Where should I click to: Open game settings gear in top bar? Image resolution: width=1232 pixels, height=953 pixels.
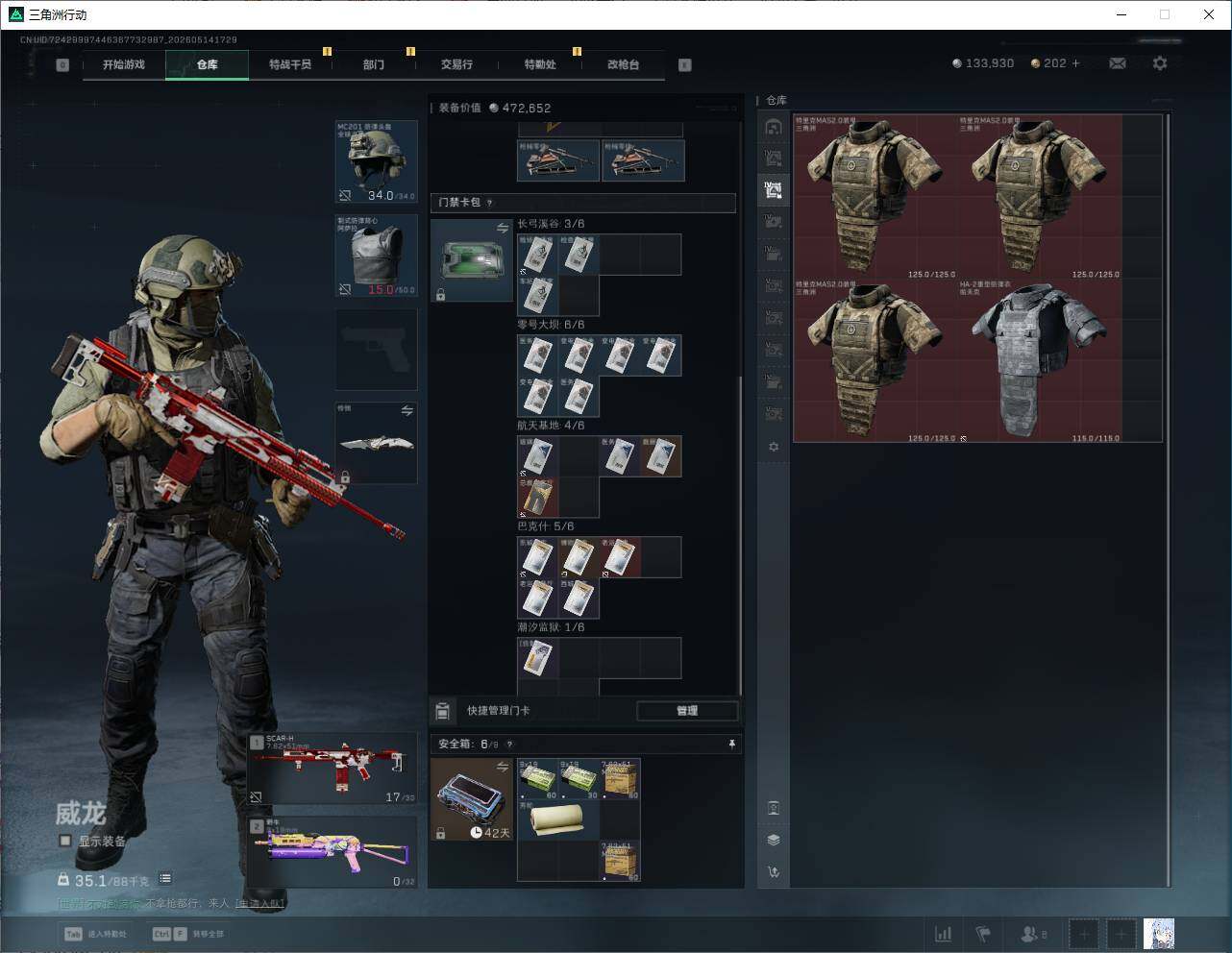pyautogui.click(x=1160, y=63)
